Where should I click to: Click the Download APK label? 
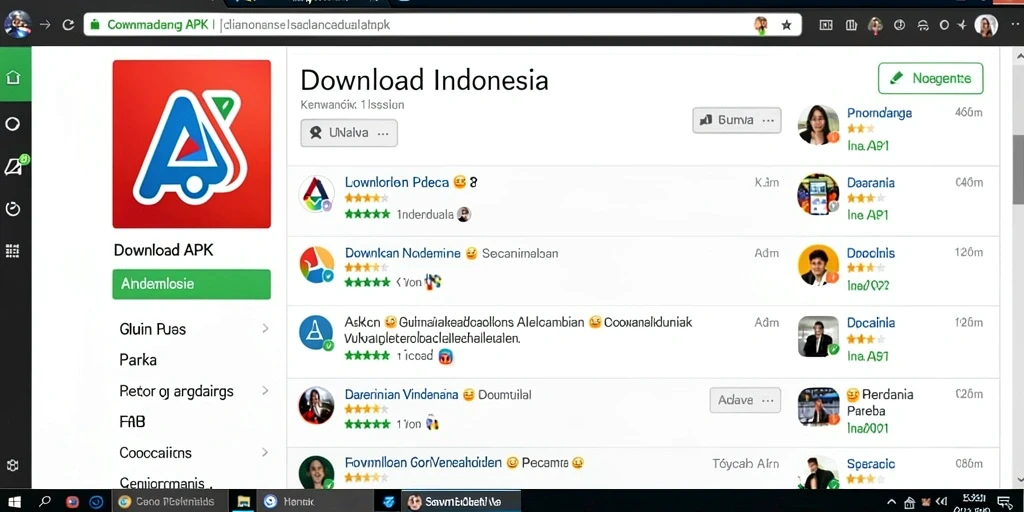click(x=163, y=250)
